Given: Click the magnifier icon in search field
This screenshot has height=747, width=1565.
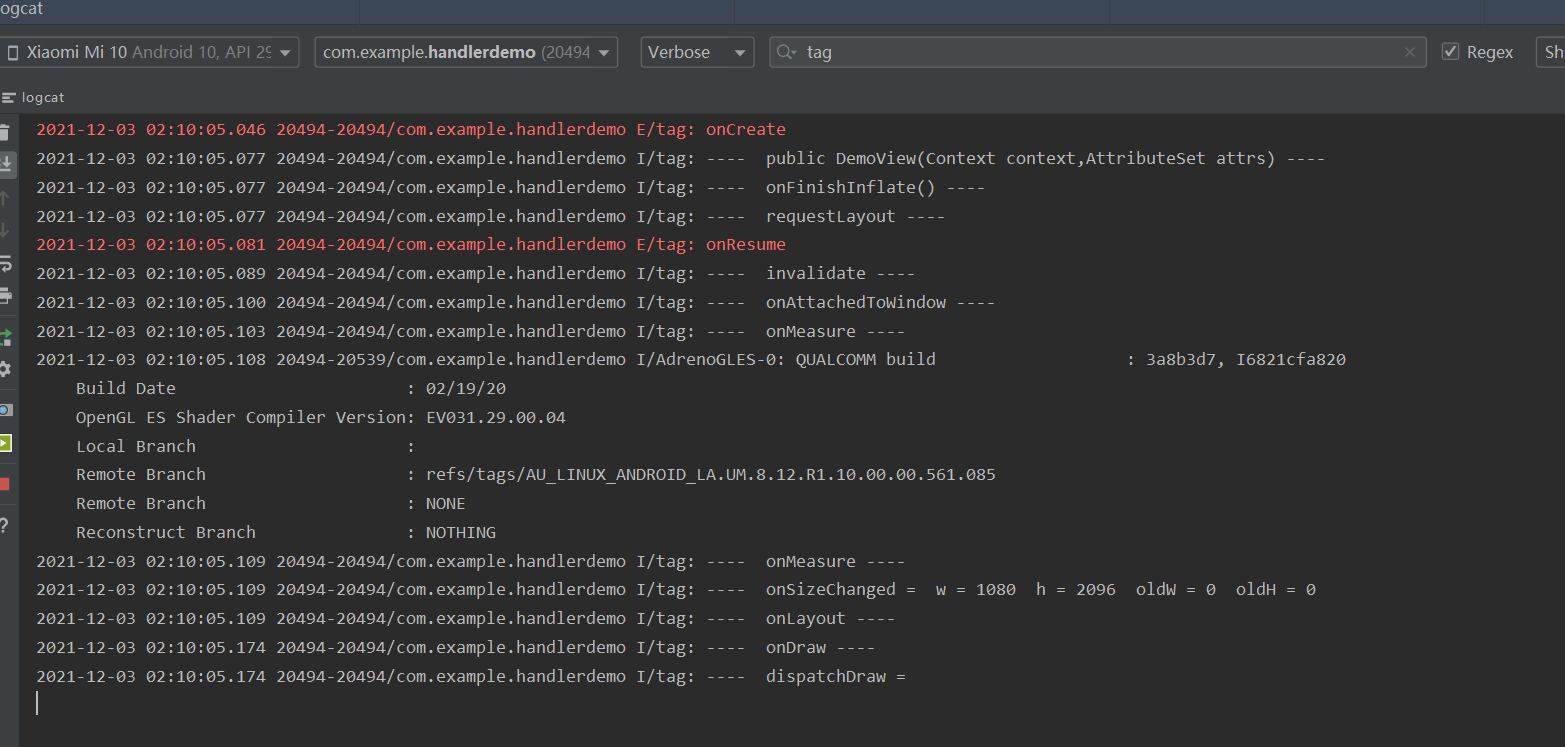Looking at the screenshot, I should [787, 52].
